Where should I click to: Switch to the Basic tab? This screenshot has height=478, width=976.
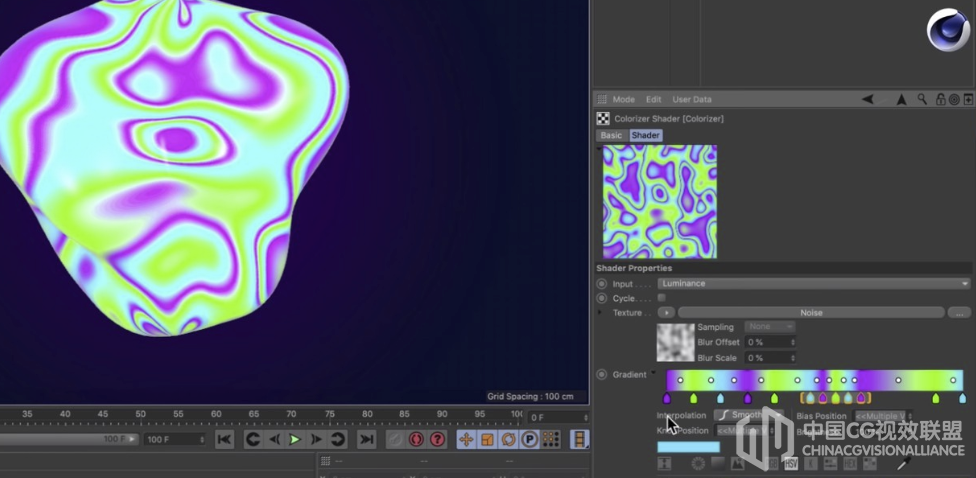tap(611, 135)
